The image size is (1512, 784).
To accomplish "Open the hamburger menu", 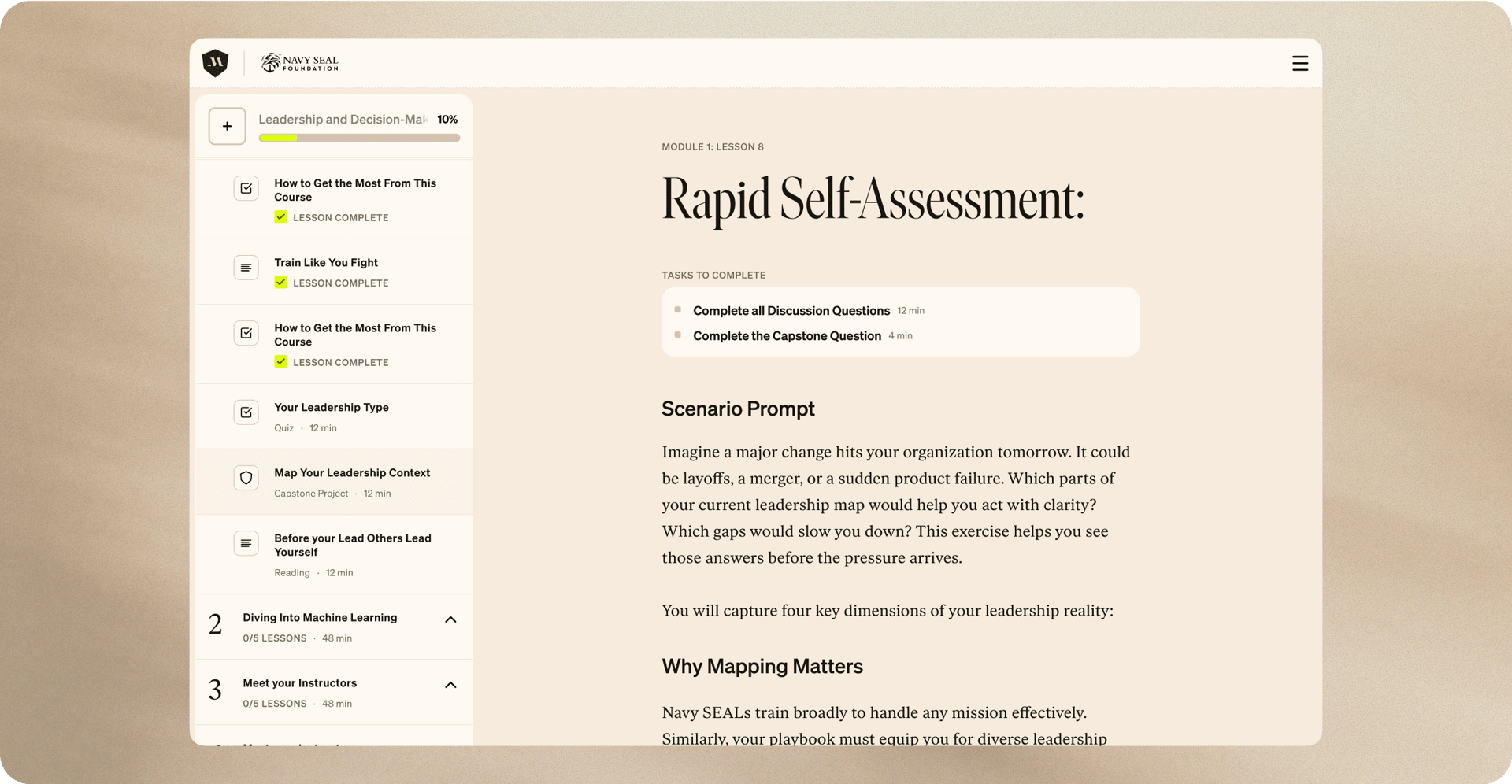I will 1299,63.
